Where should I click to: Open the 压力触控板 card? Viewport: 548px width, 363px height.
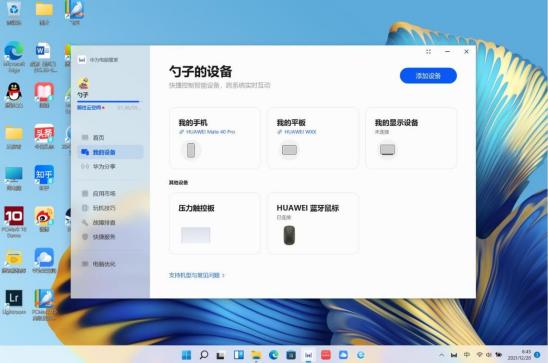tap(215, 223)
